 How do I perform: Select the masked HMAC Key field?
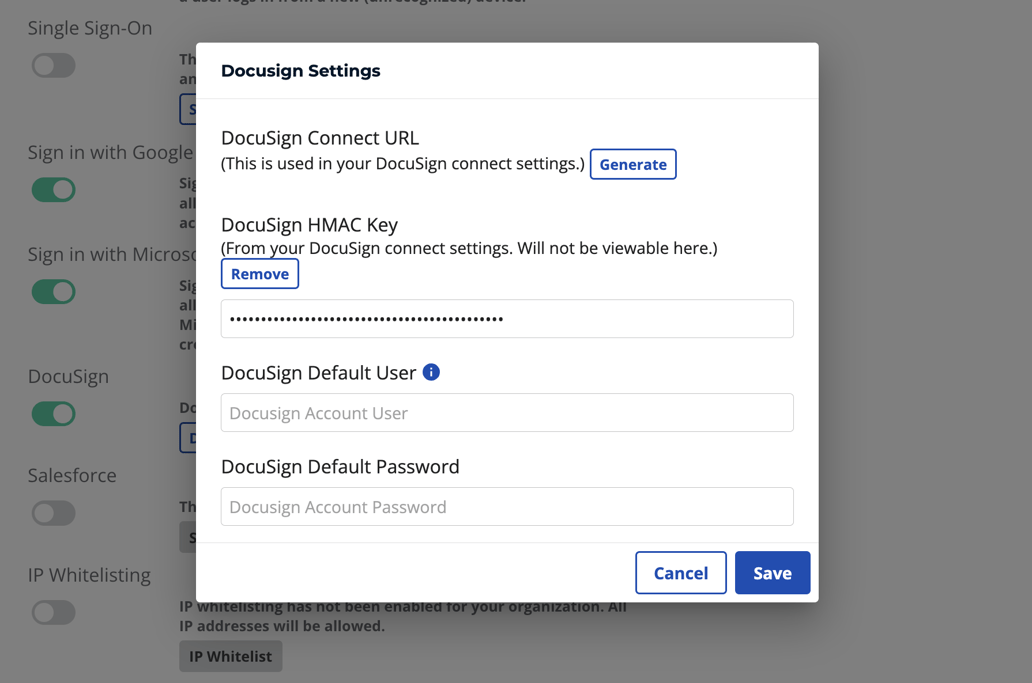click(x=506, y=318)
